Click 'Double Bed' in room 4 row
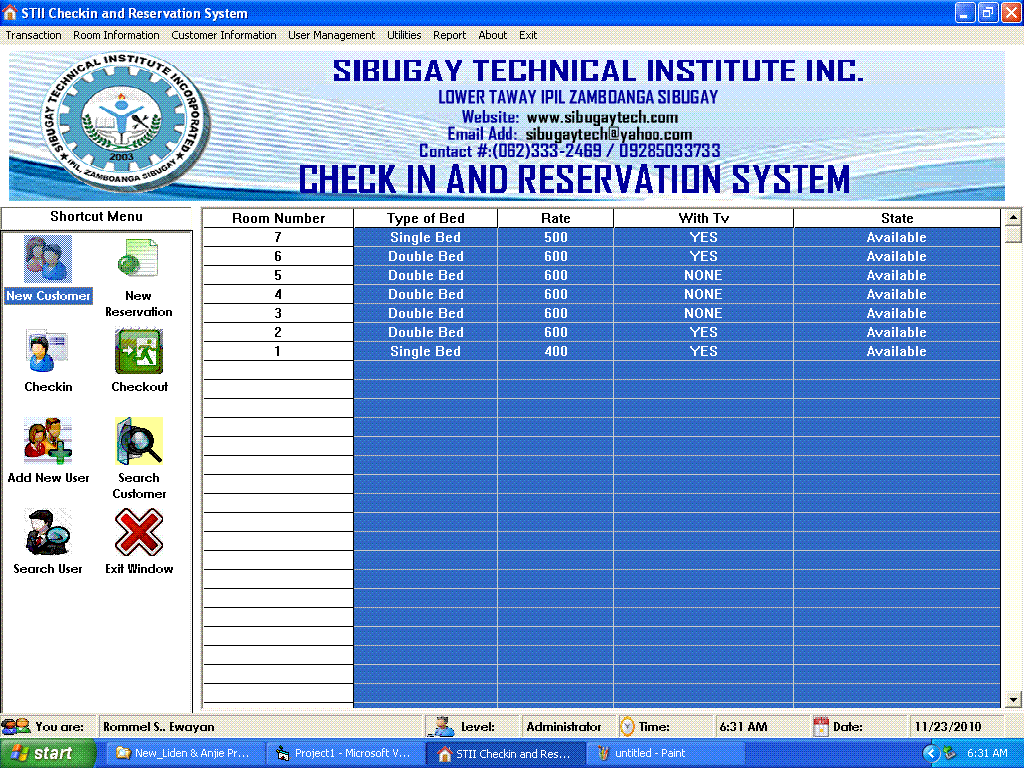 [x=425, y=294]
